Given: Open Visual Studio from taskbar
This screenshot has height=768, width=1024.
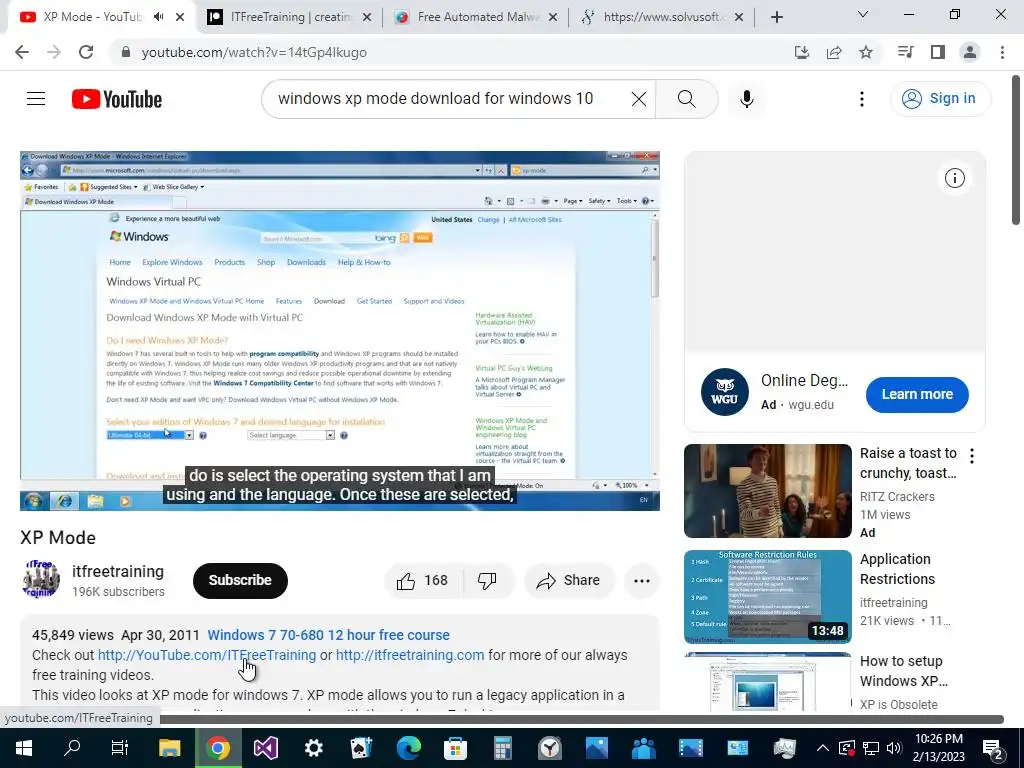Looking at the screenshot, I should [266, 748].
